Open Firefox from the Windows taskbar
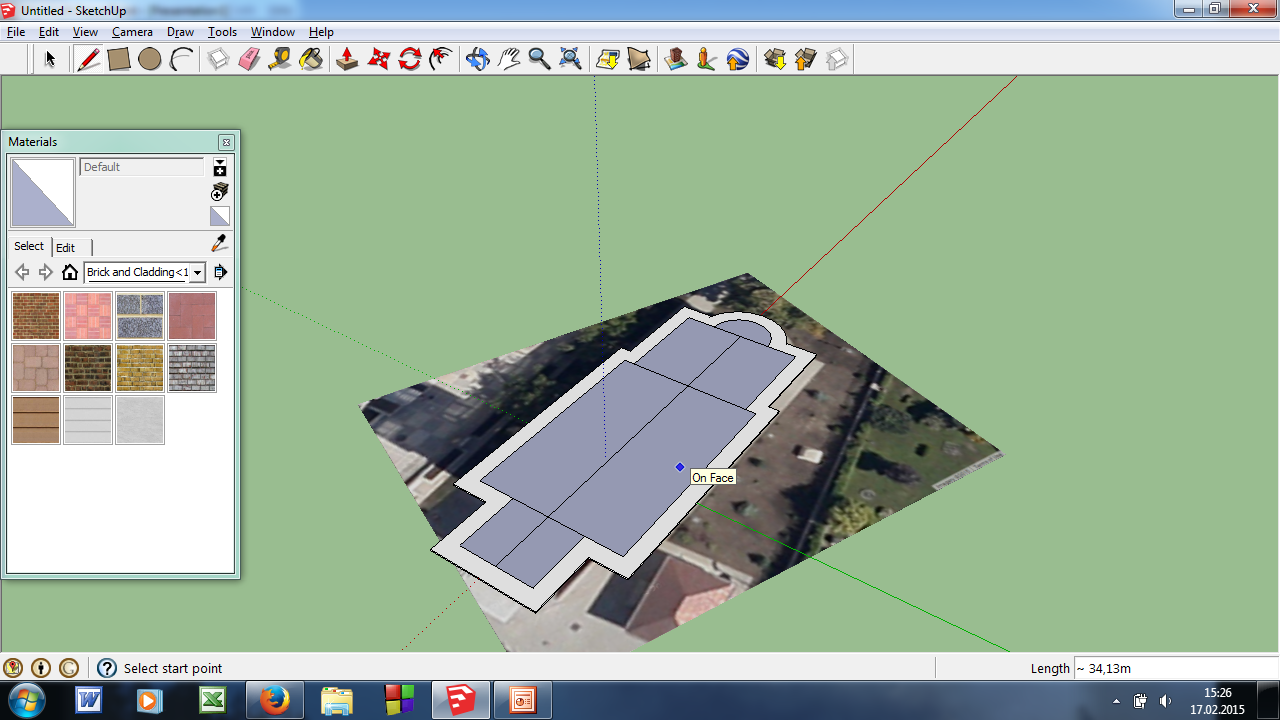This screenshot has width=1280, height=720. pyautogui.click(x=274, y=700)
